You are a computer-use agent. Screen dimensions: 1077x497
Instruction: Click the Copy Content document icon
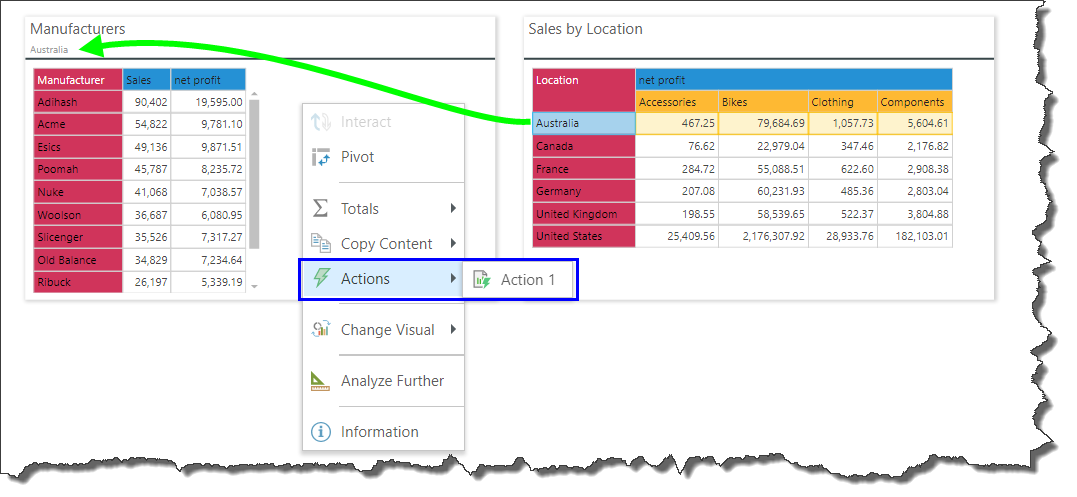point(321,243)
